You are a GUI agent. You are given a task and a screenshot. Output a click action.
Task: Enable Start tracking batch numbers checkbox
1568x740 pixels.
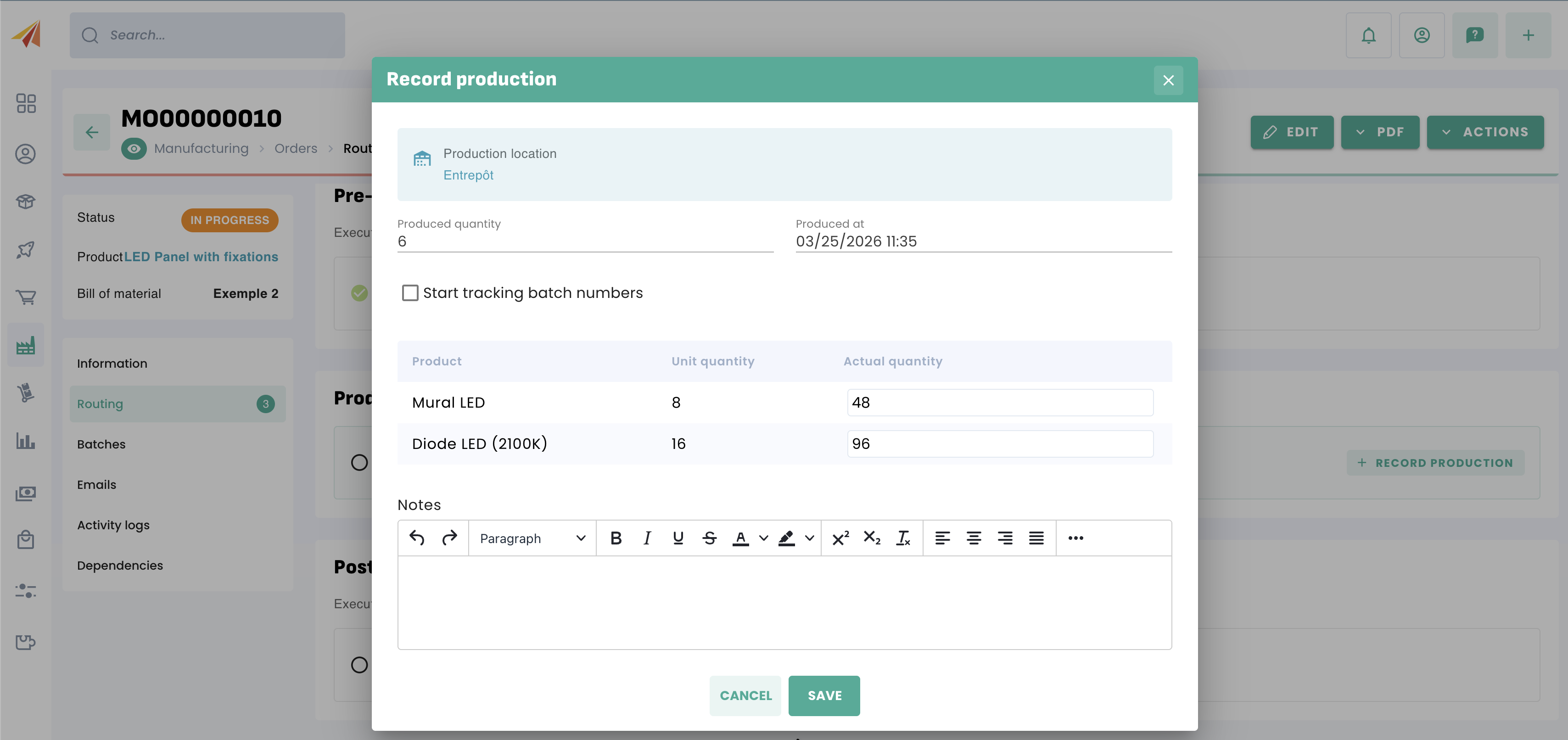410,293
